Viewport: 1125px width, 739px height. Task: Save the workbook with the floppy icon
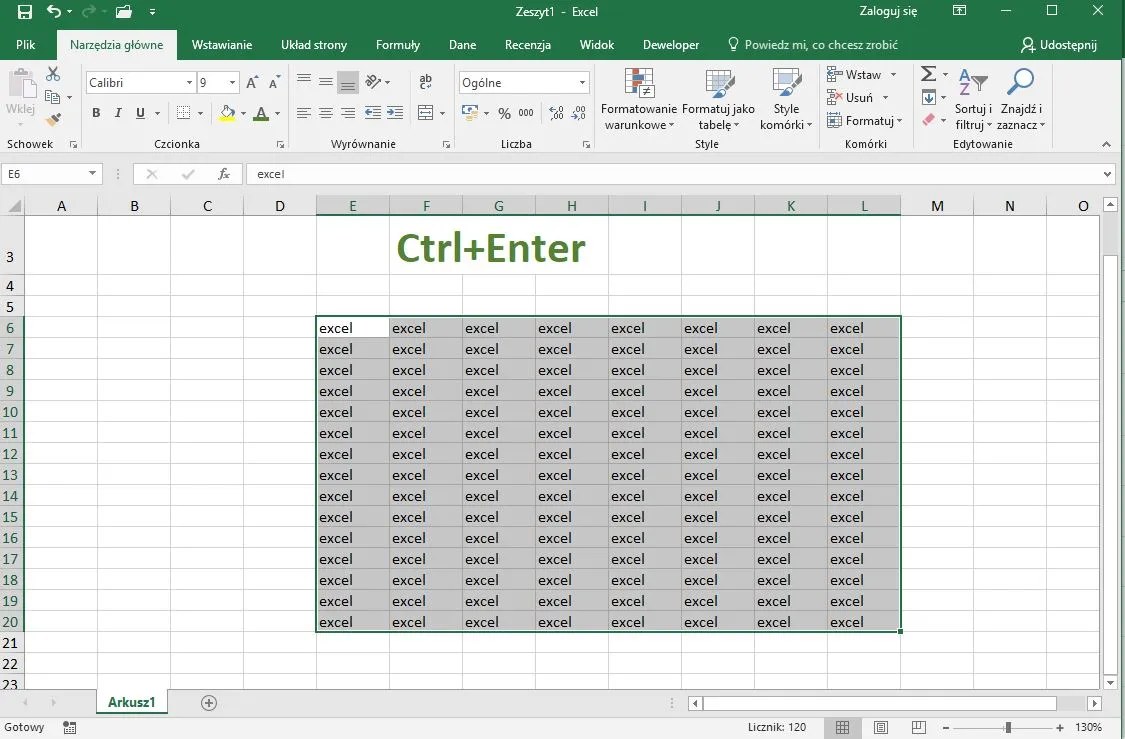tap(24, 11)
